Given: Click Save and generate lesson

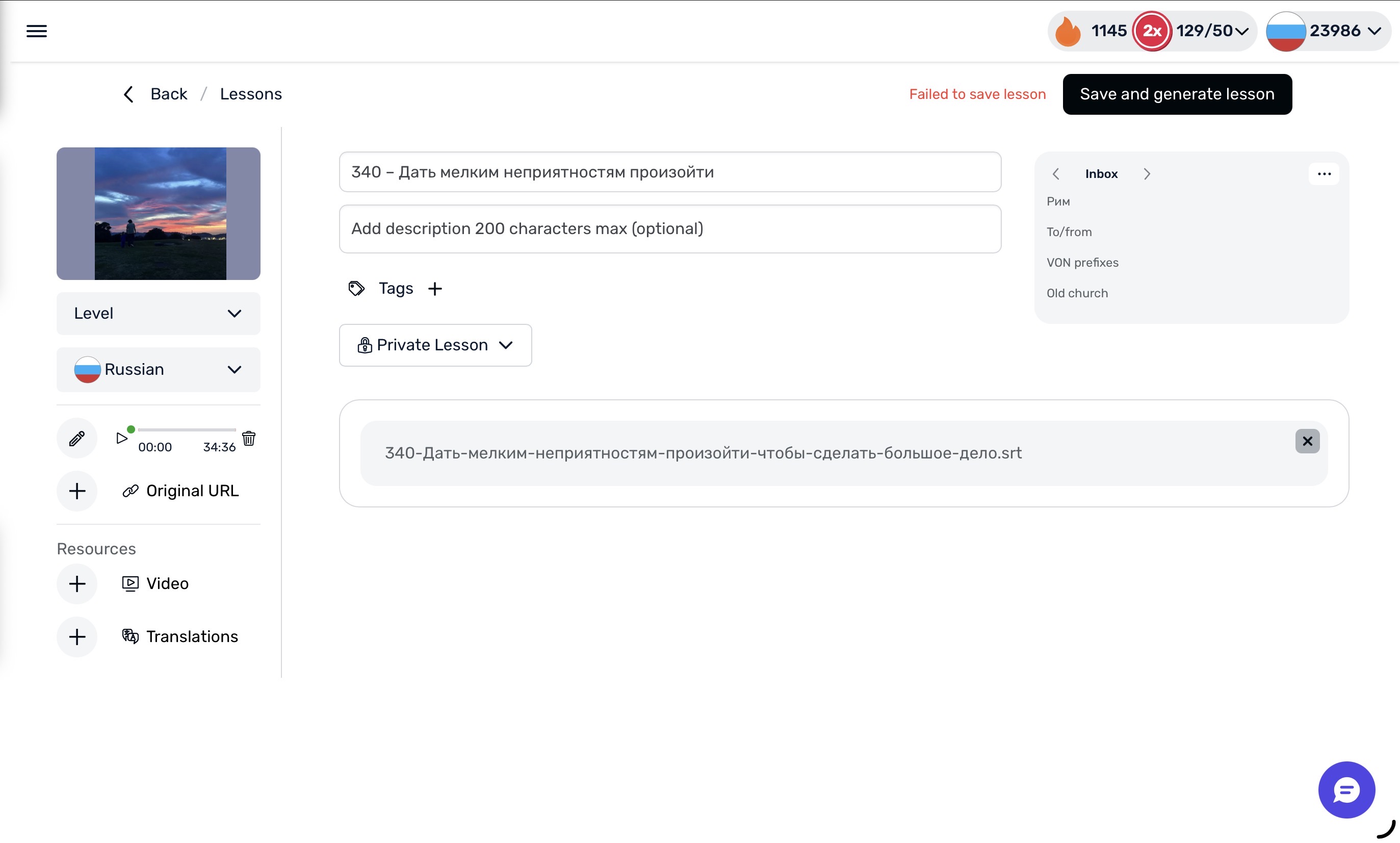Looking at the screenshot, I should (x=1177, y=94).
